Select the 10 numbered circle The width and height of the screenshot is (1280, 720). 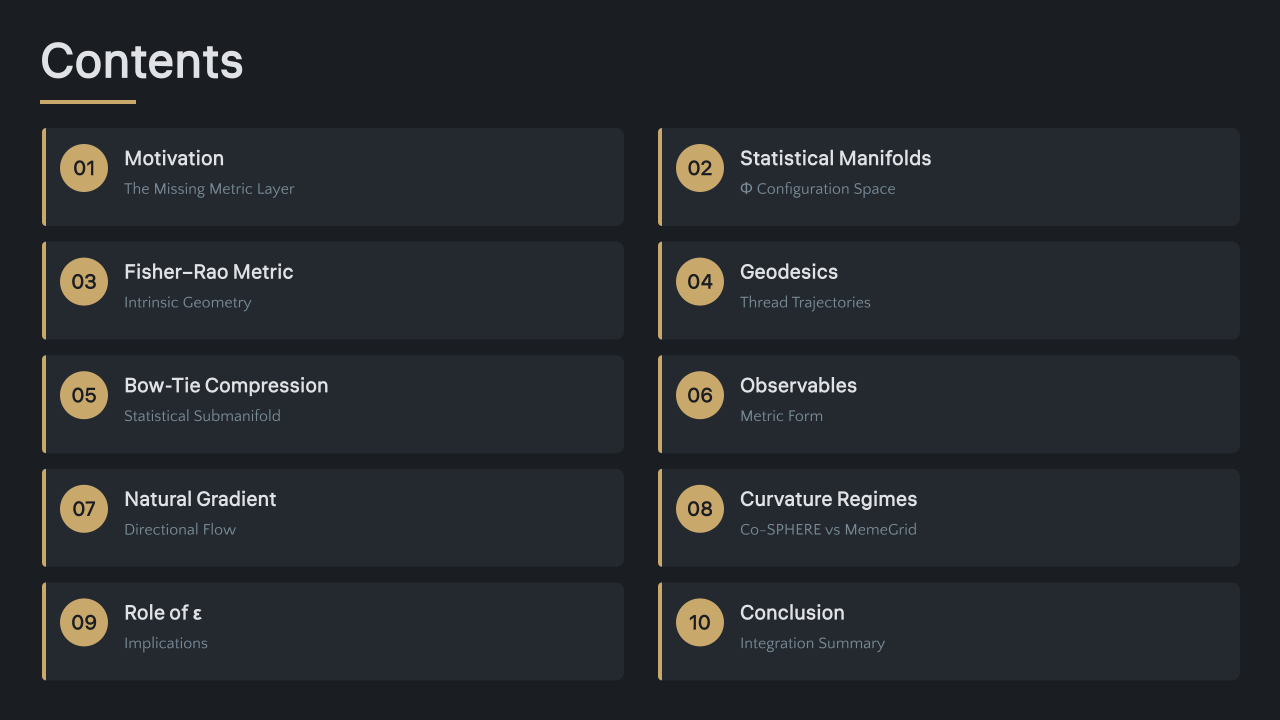click(700, 623)
